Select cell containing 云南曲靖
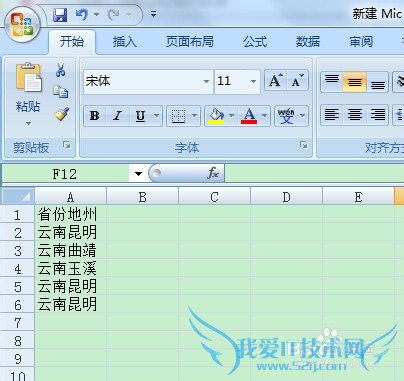The width and height of the screenshot is (404, 381). point(71,250)
